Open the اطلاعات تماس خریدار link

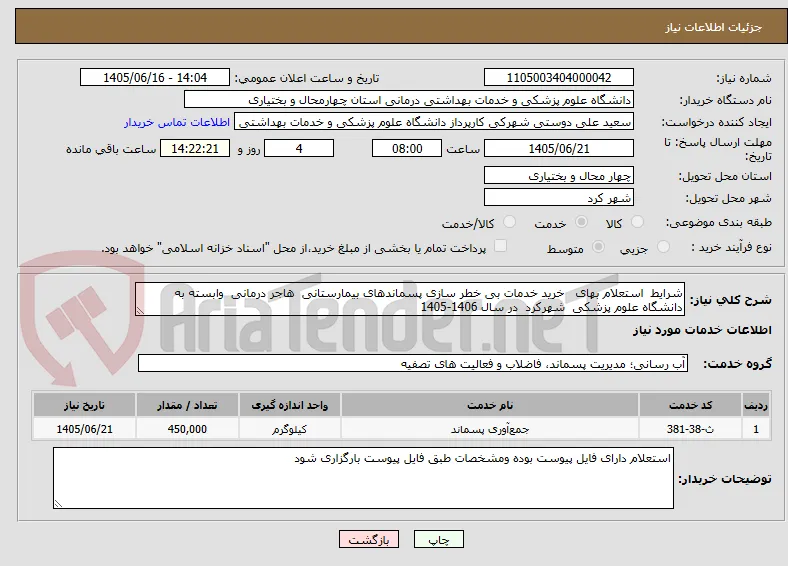click(x=177, y=122)
